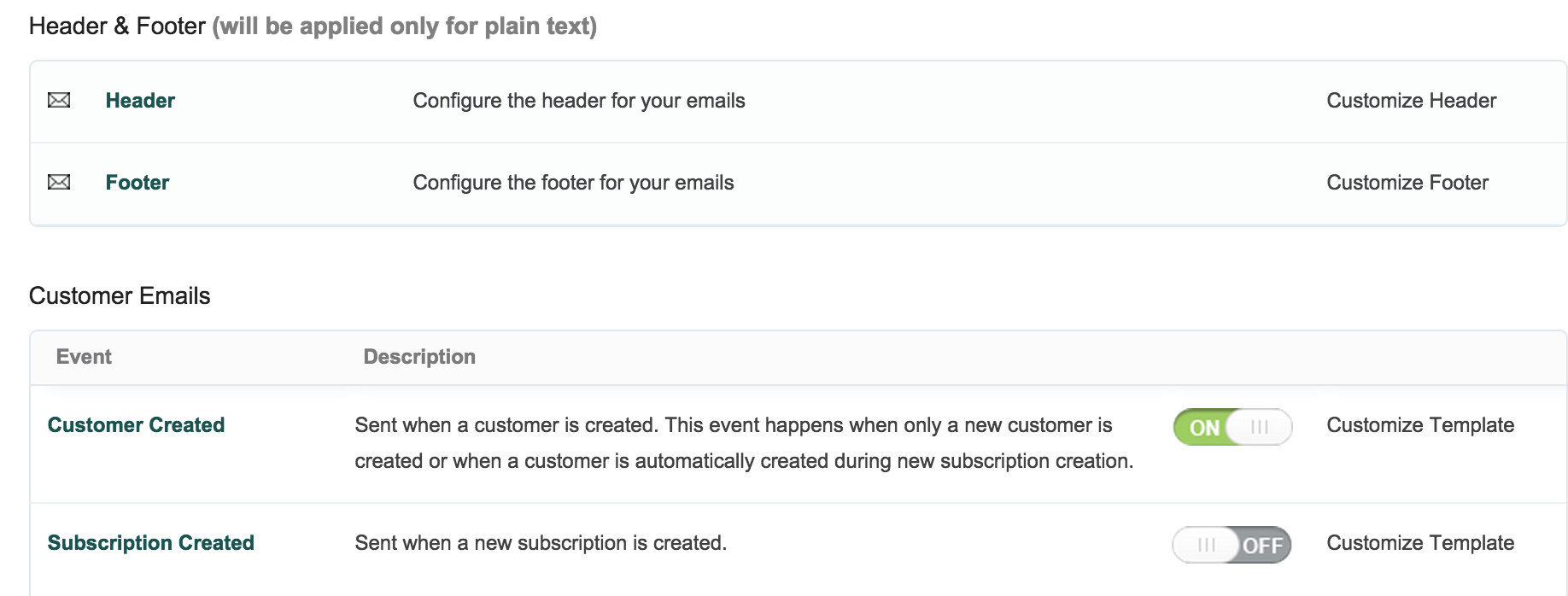1568x596 pixels.
Task: Click 'Sent when a new subscription is created' text
Action: [541, 543]
